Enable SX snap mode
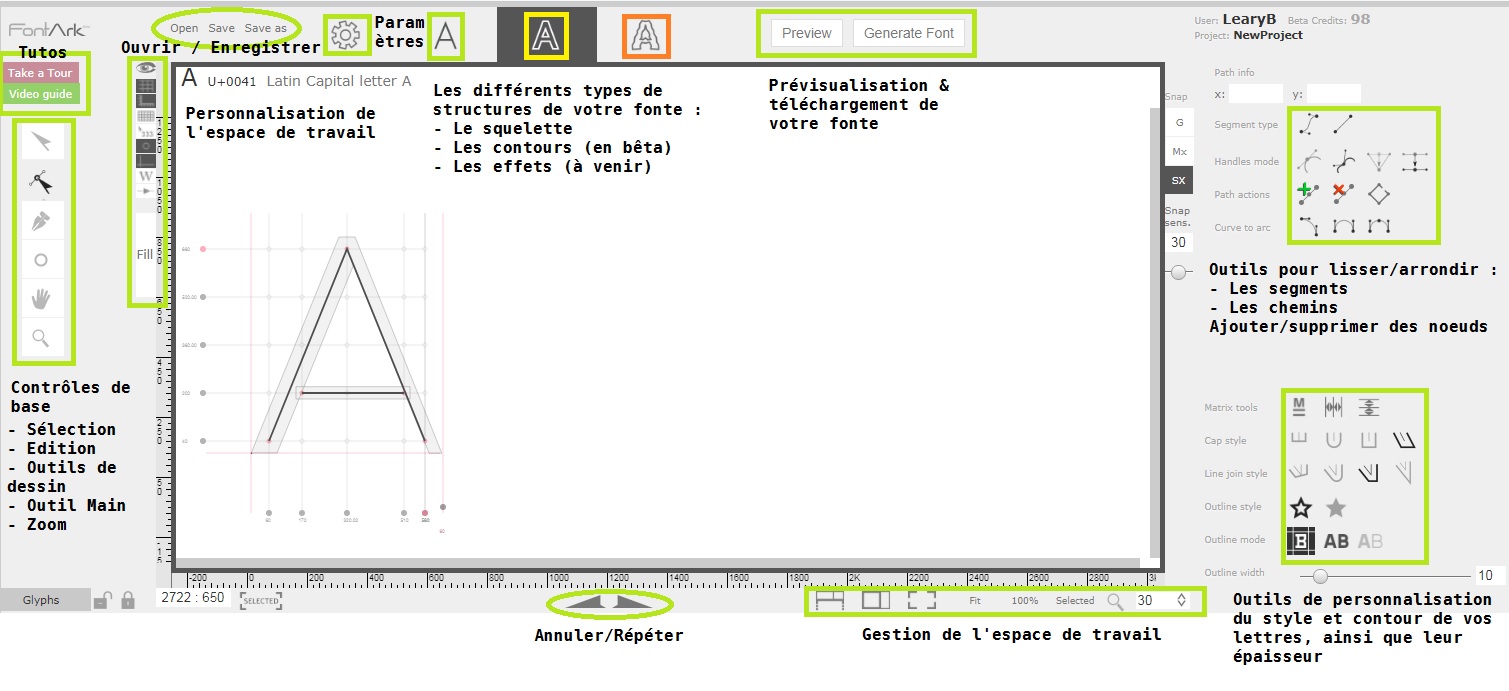 (1179, 181)
